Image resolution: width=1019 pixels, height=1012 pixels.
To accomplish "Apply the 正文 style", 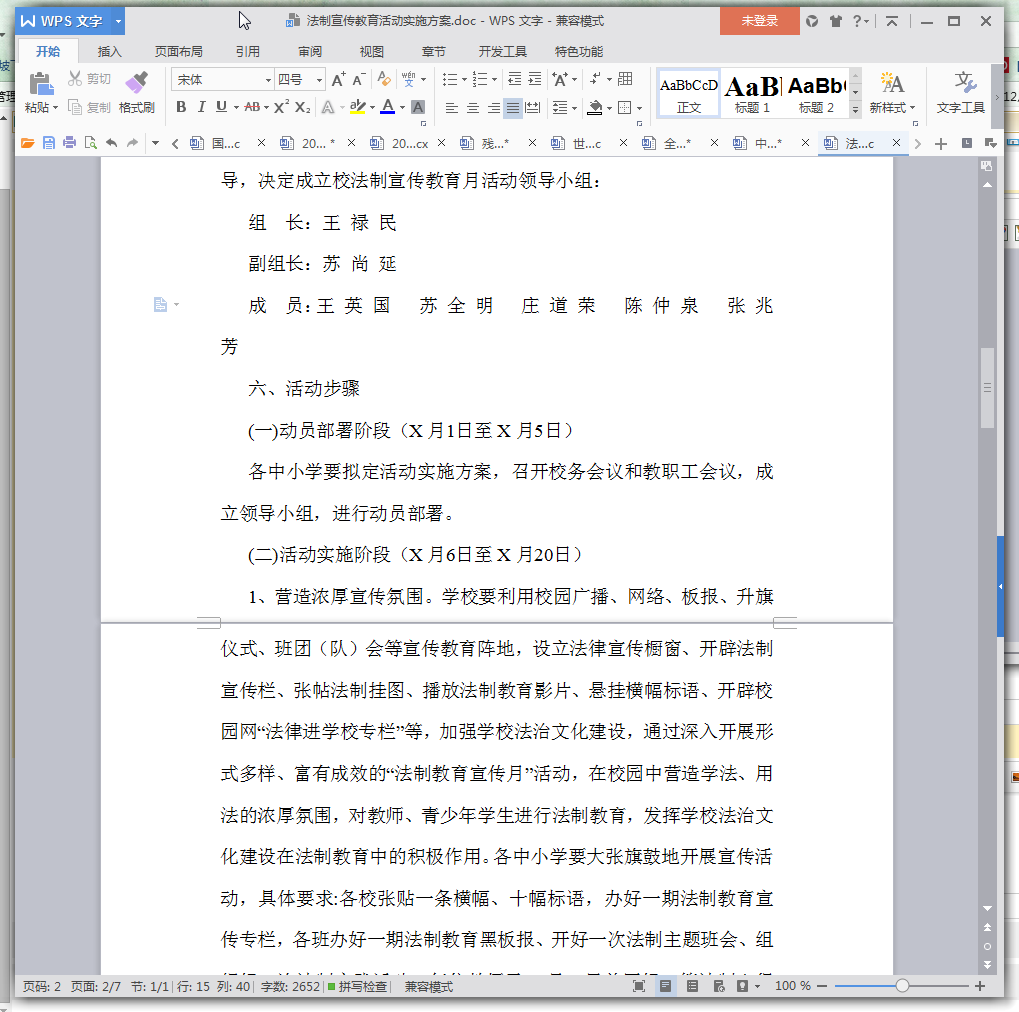I will pos(688,94).
